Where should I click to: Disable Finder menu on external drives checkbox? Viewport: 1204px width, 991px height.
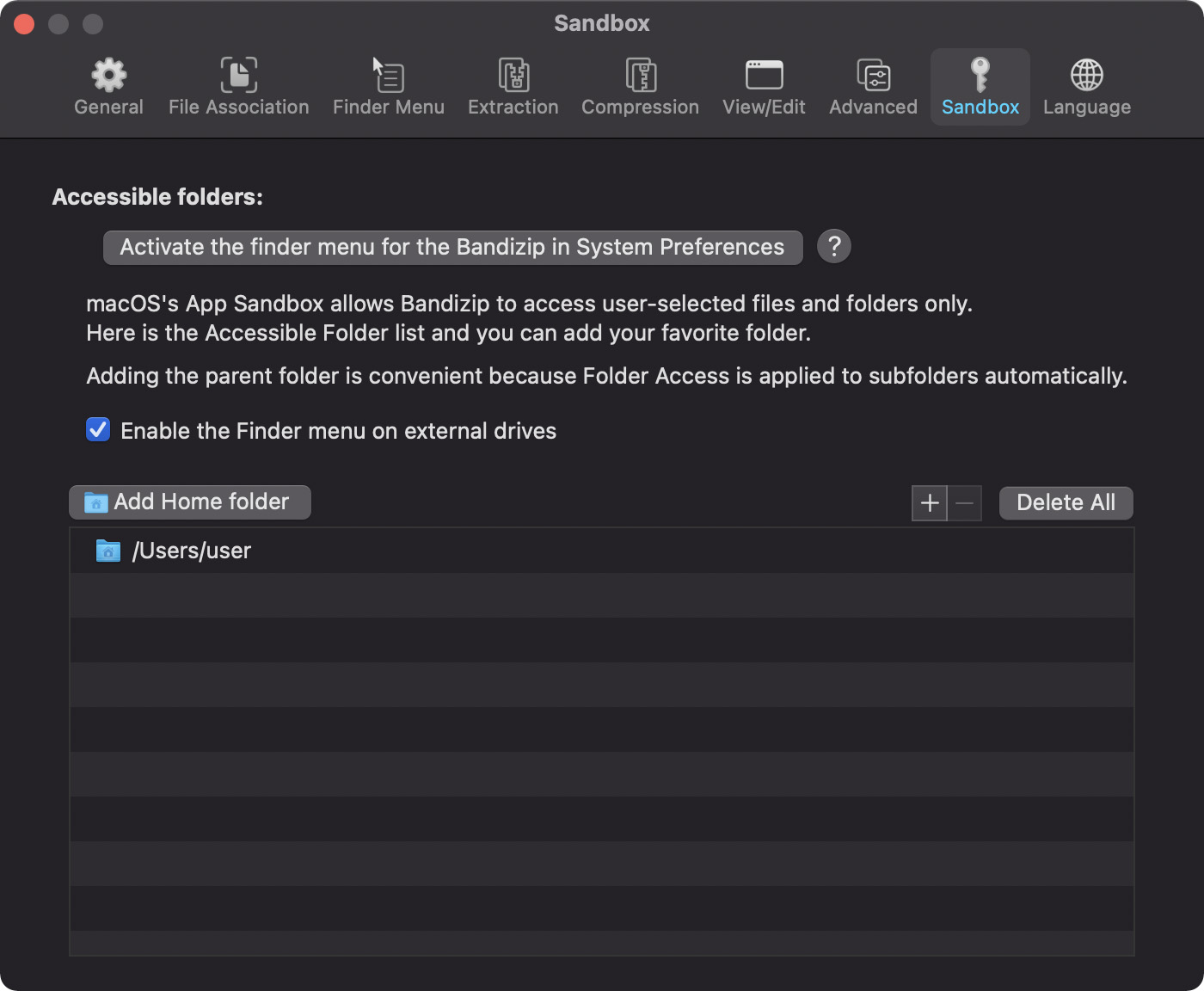tap(98, 430)
